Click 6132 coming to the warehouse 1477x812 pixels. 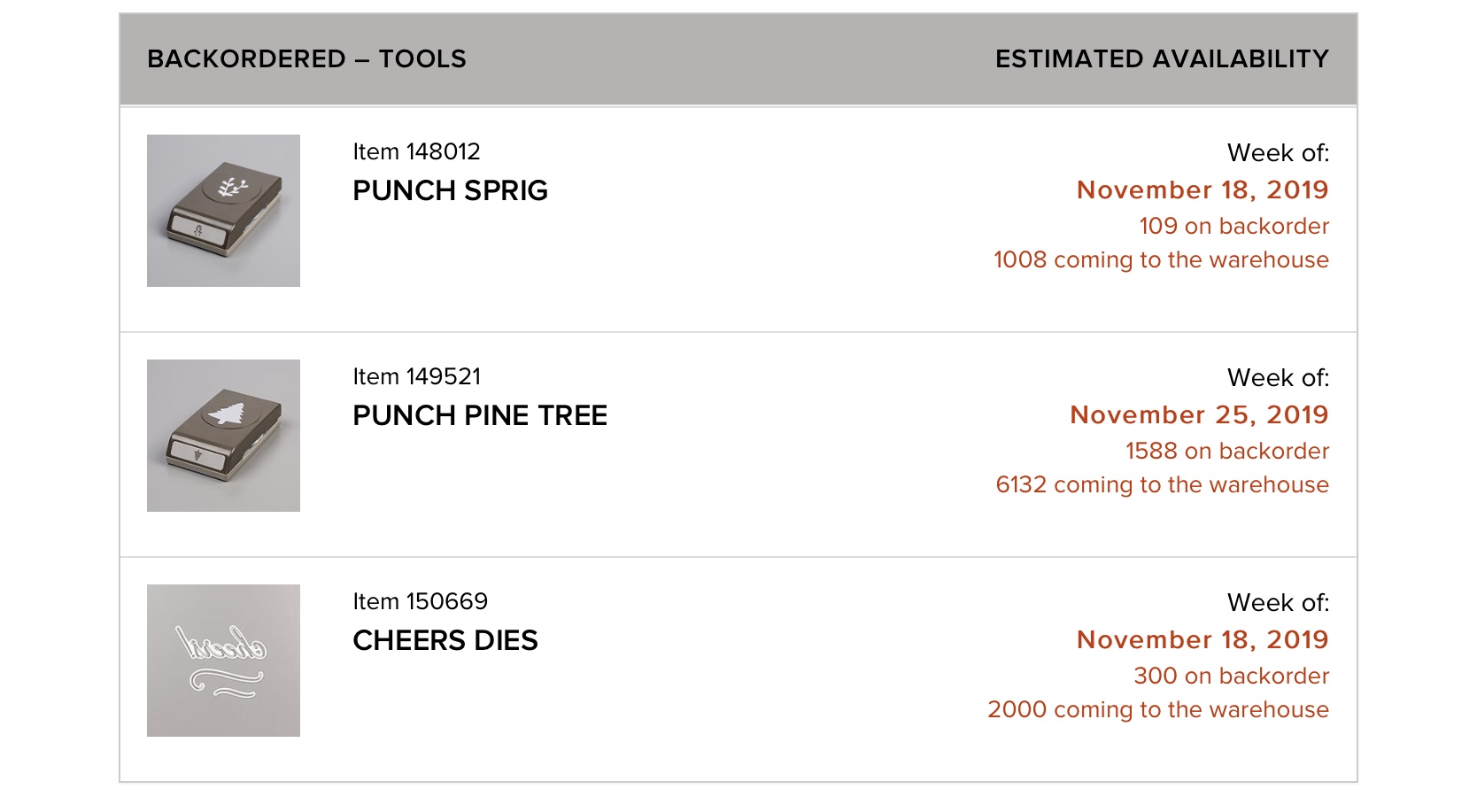coord(1162,484)
